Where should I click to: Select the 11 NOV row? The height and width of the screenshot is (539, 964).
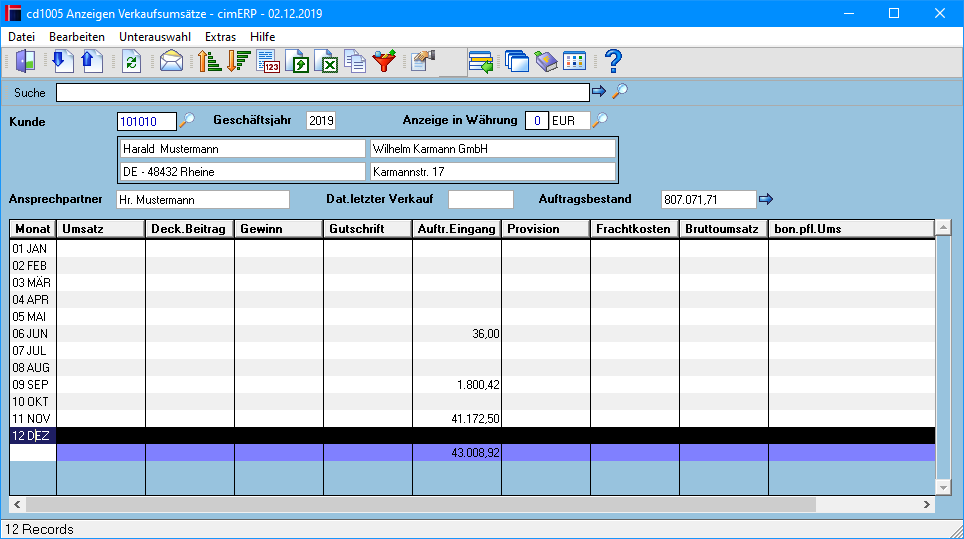[x=472, y=419]
